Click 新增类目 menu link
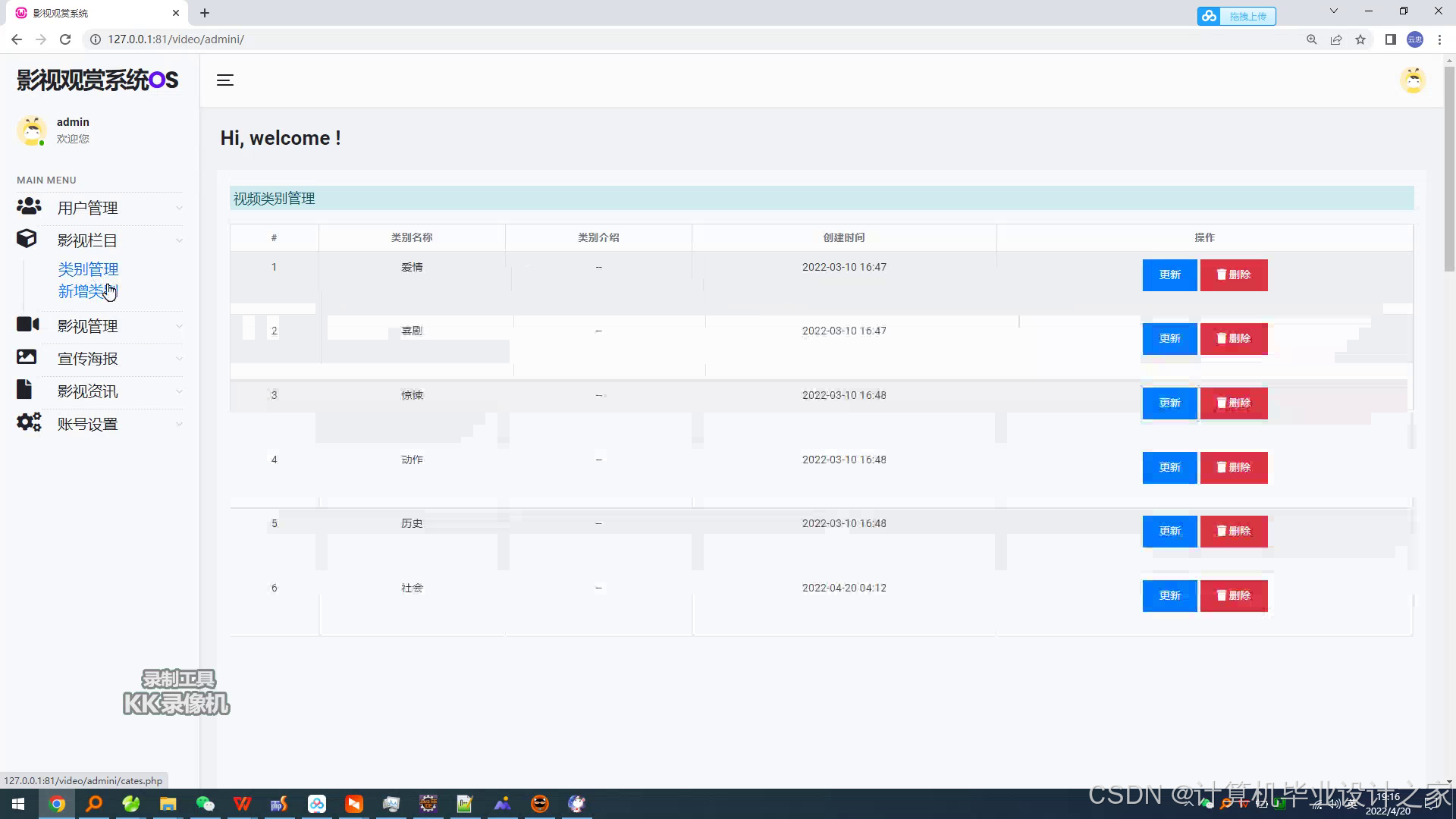This screenshot has height=819, width=1456. pyautogui.click(x=87, y=291)
